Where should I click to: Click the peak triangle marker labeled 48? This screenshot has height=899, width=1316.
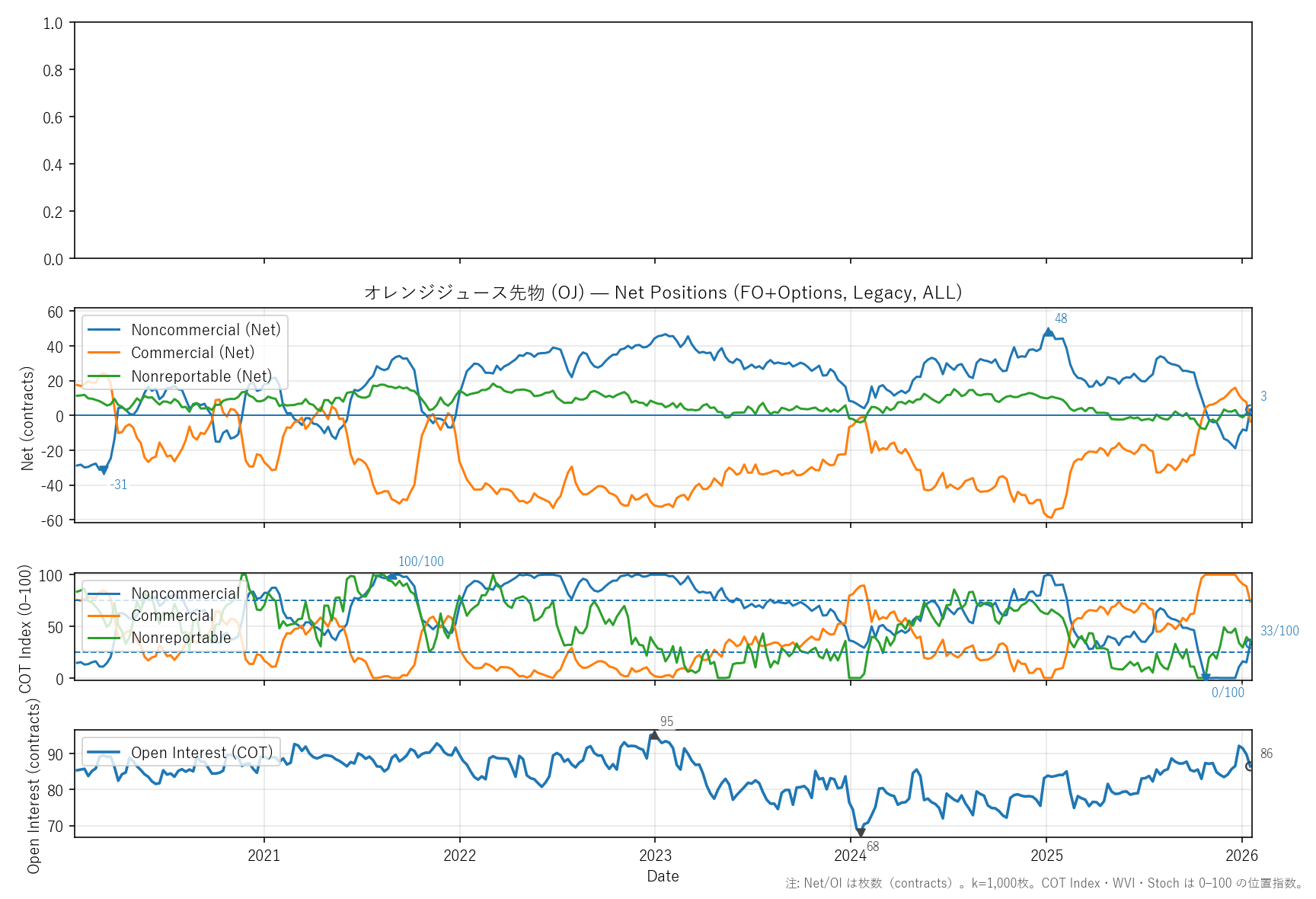1048,332
